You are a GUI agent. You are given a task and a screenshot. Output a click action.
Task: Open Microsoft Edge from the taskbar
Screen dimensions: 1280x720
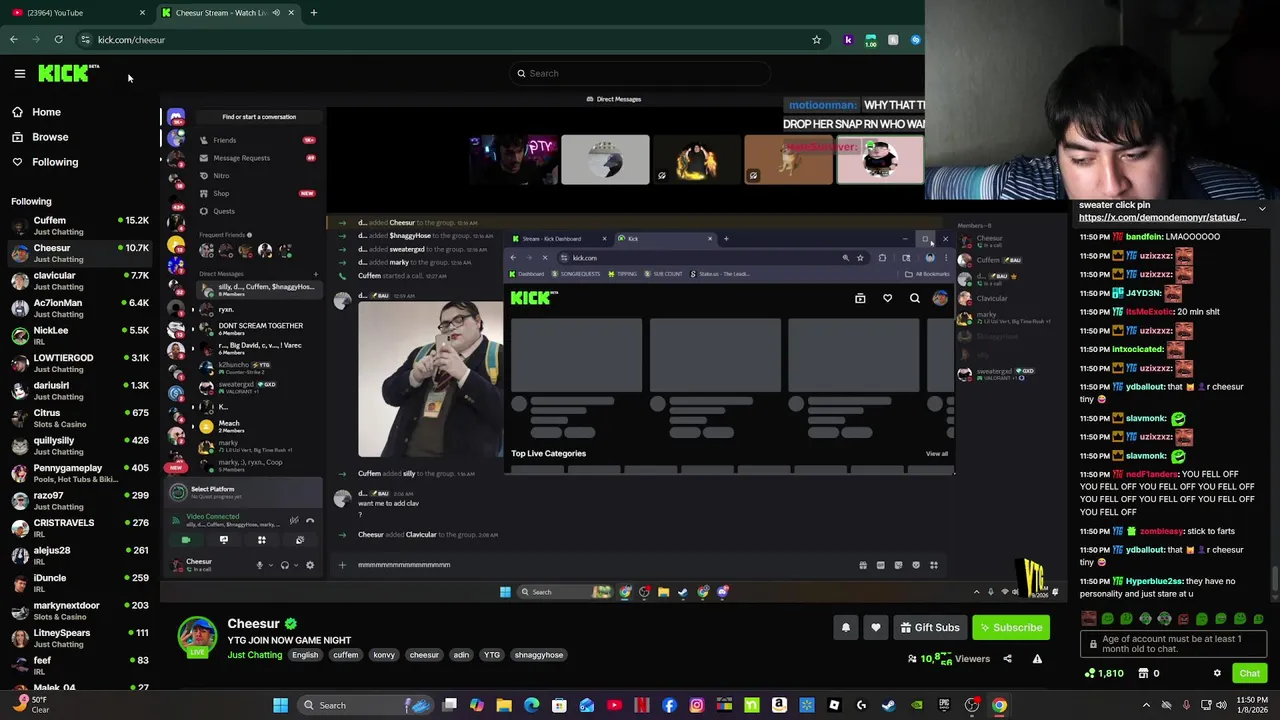pyautogui.click(x=532, y=705)
